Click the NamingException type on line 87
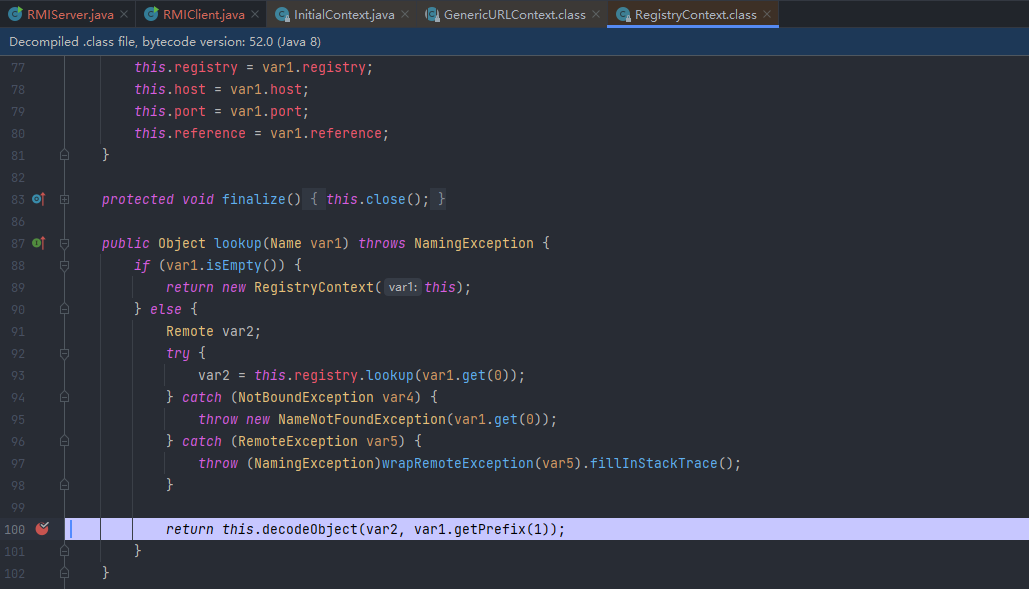1029x589 pixels. [x=473, y=243]
